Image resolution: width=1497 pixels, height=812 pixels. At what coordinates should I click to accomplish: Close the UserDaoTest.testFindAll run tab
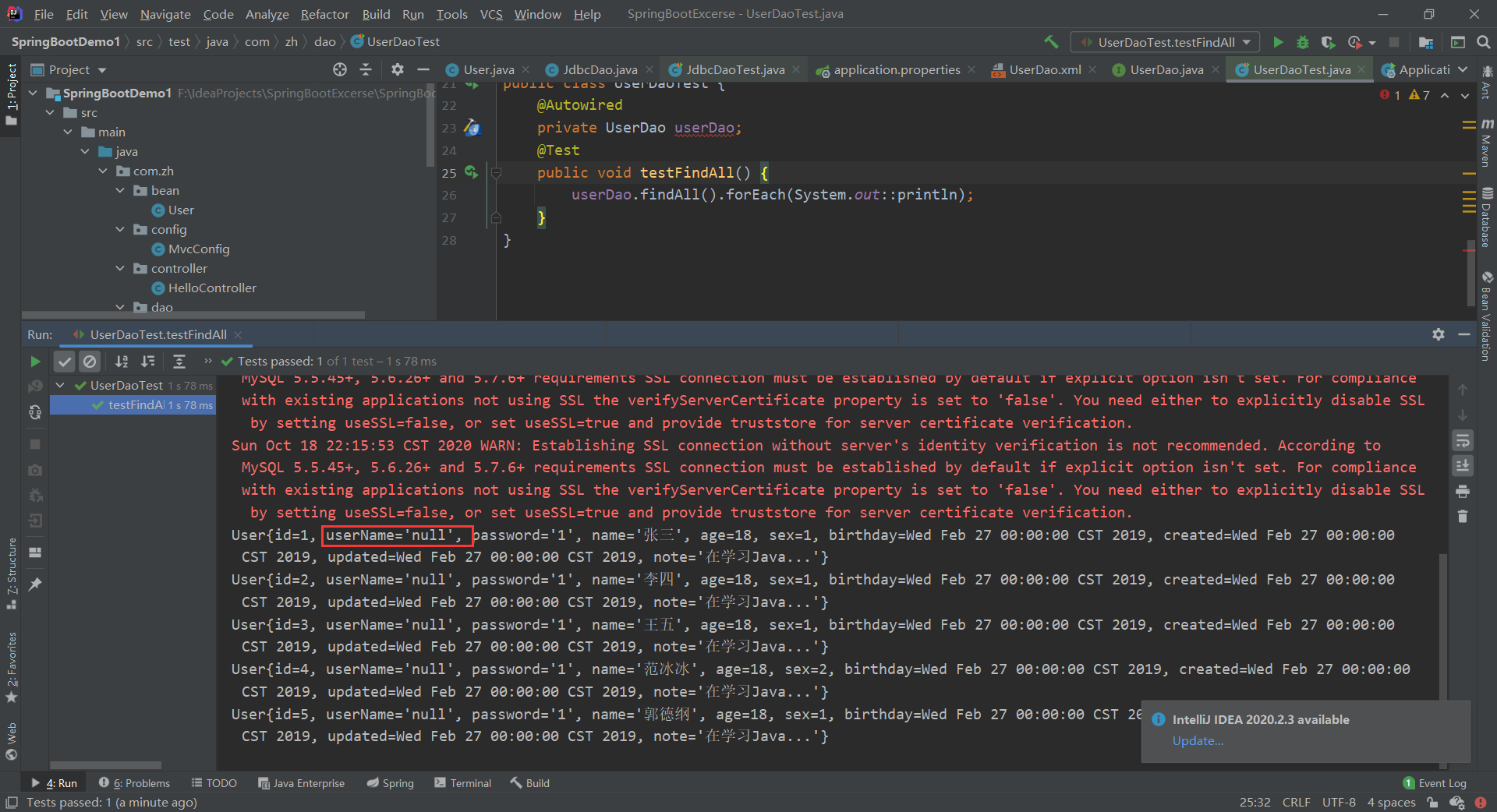238,335
